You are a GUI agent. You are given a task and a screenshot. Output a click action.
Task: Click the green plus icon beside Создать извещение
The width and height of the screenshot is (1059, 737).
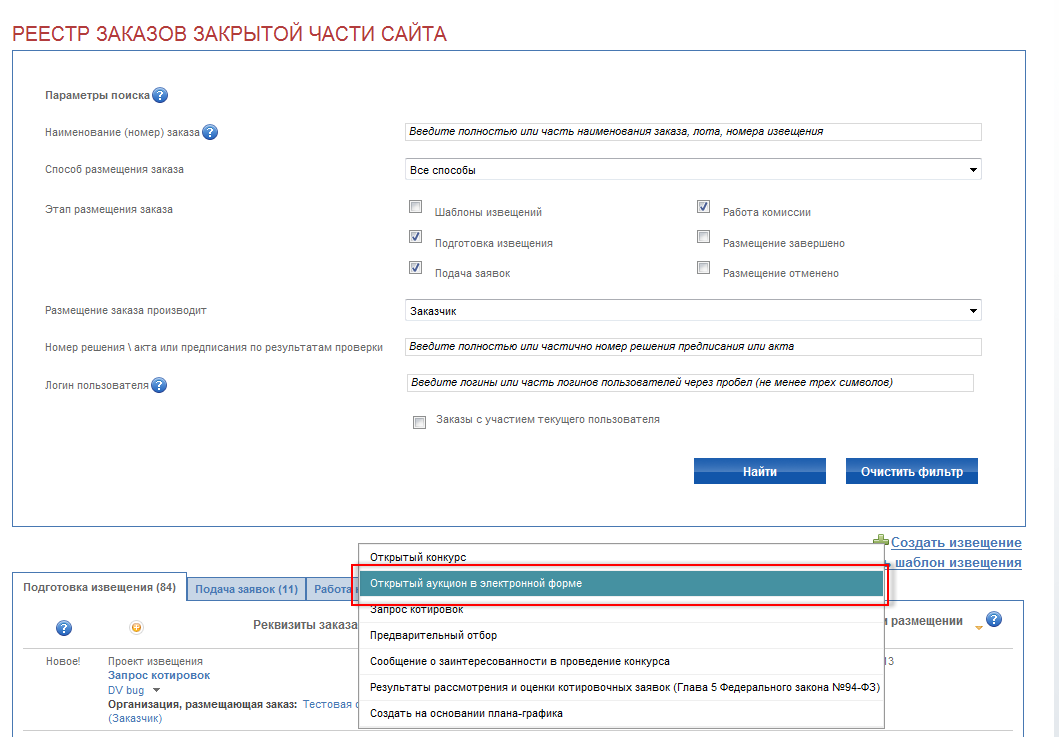coord(881,541)
